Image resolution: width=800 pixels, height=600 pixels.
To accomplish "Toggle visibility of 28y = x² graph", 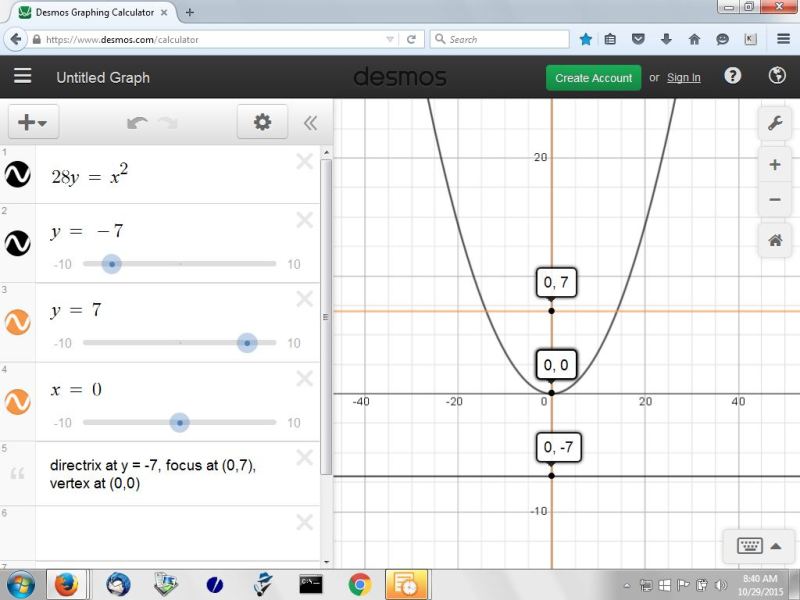I will 18,174.
